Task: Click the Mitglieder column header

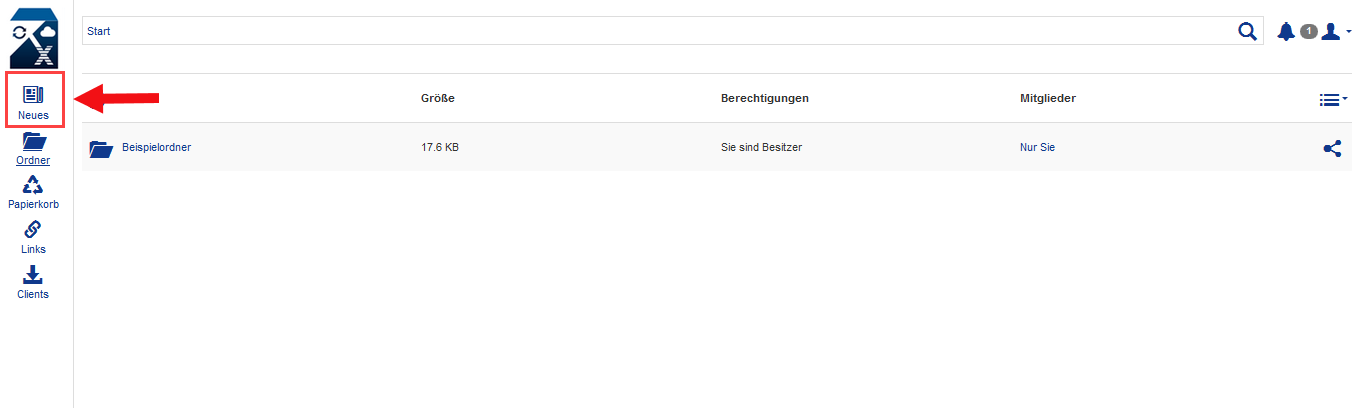Action: 1047,98
